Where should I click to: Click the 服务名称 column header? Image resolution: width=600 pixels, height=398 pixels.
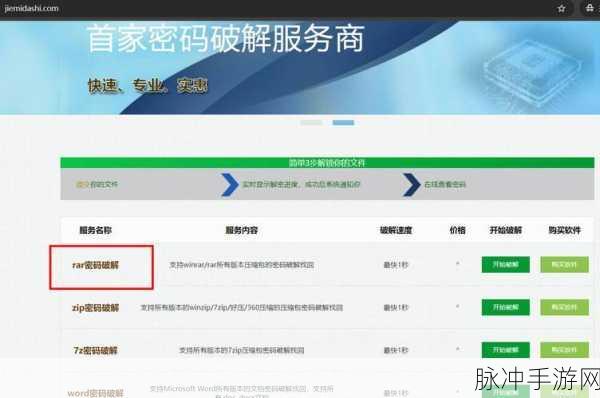96,230
